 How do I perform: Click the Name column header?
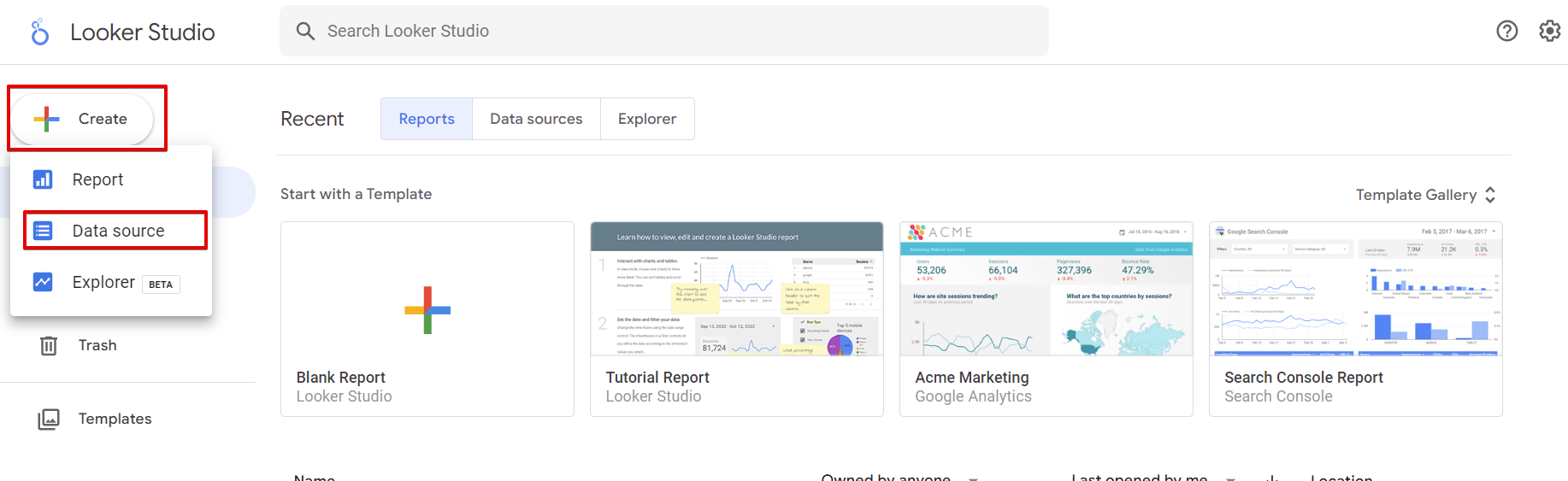pyautogui.click(x=315, y=478)
